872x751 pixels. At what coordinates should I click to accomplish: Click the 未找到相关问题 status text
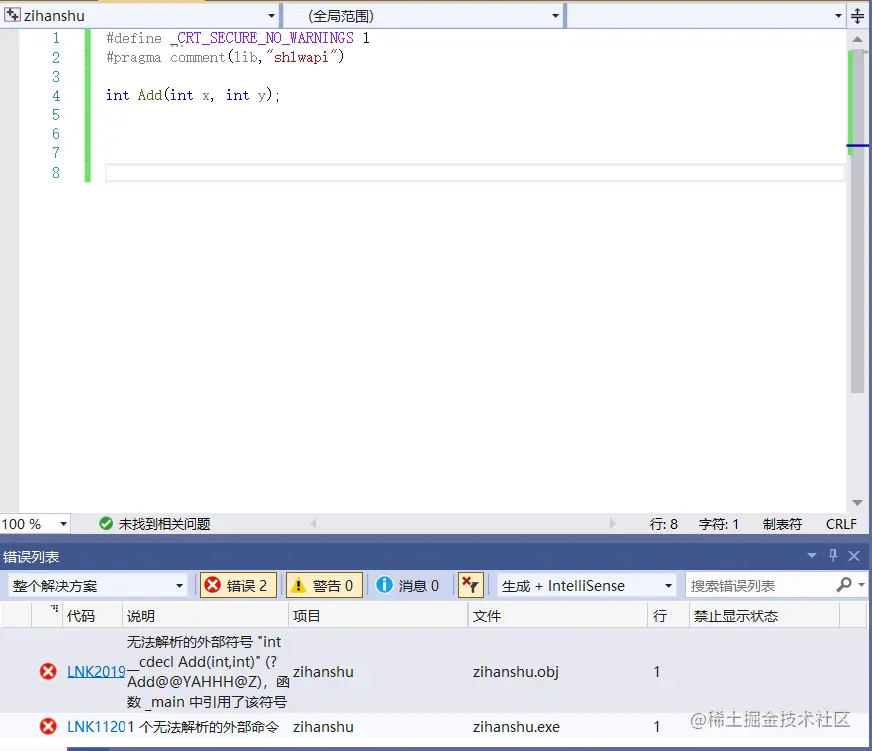pos(164,524)
